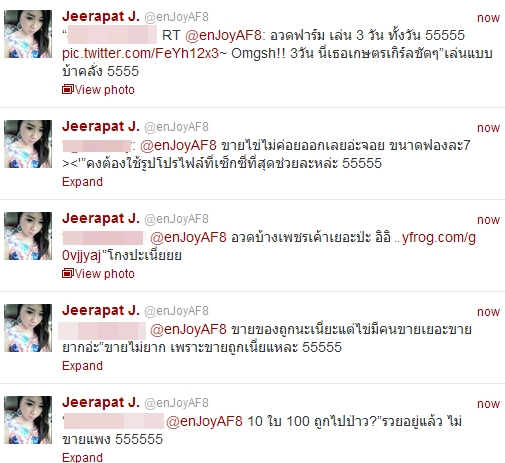
Task: Open Jeerapat J. name in the third tweet
Action: [101, 218]
